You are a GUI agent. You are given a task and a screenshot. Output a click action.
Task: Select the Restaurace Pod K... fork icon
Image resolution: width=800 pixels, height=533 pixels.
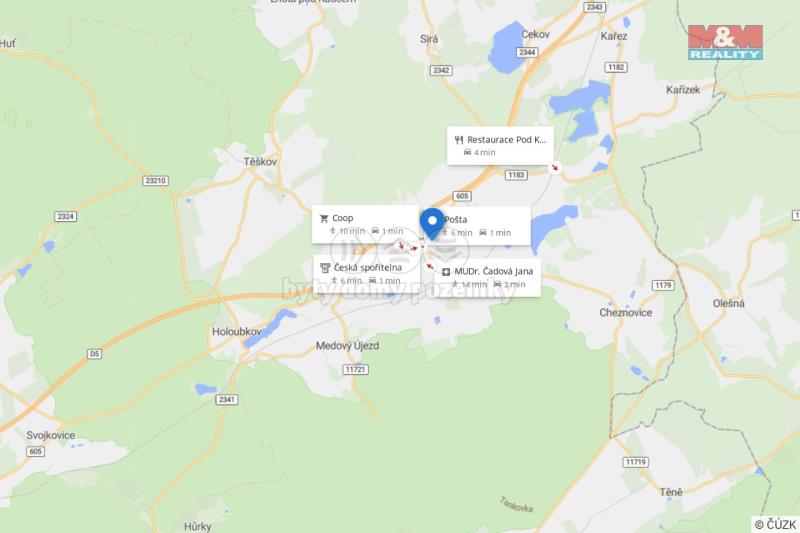coord(459,140)
